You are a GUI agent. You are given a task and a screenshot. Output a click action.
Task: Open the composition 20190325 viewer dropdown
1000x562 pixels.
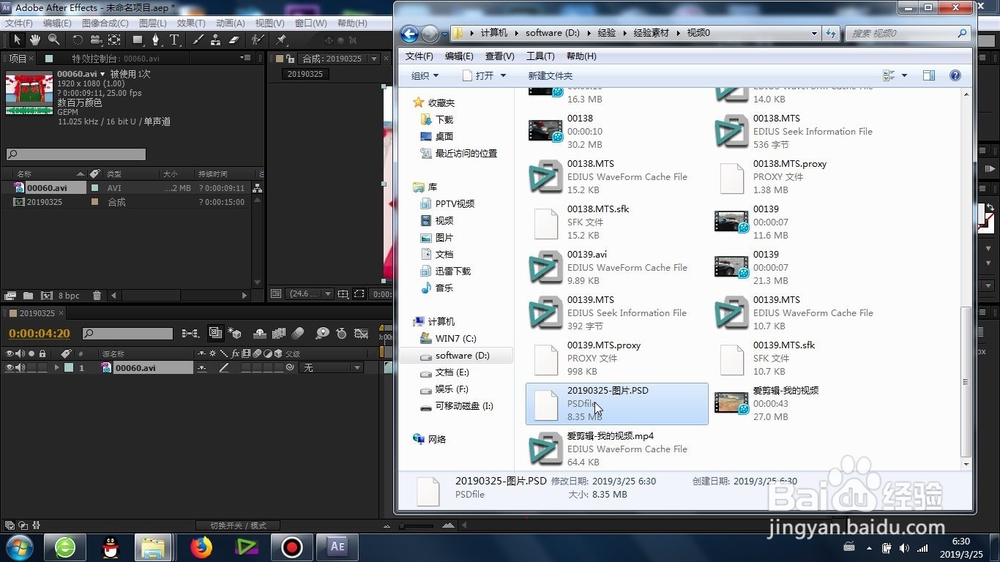coord(374,59)
